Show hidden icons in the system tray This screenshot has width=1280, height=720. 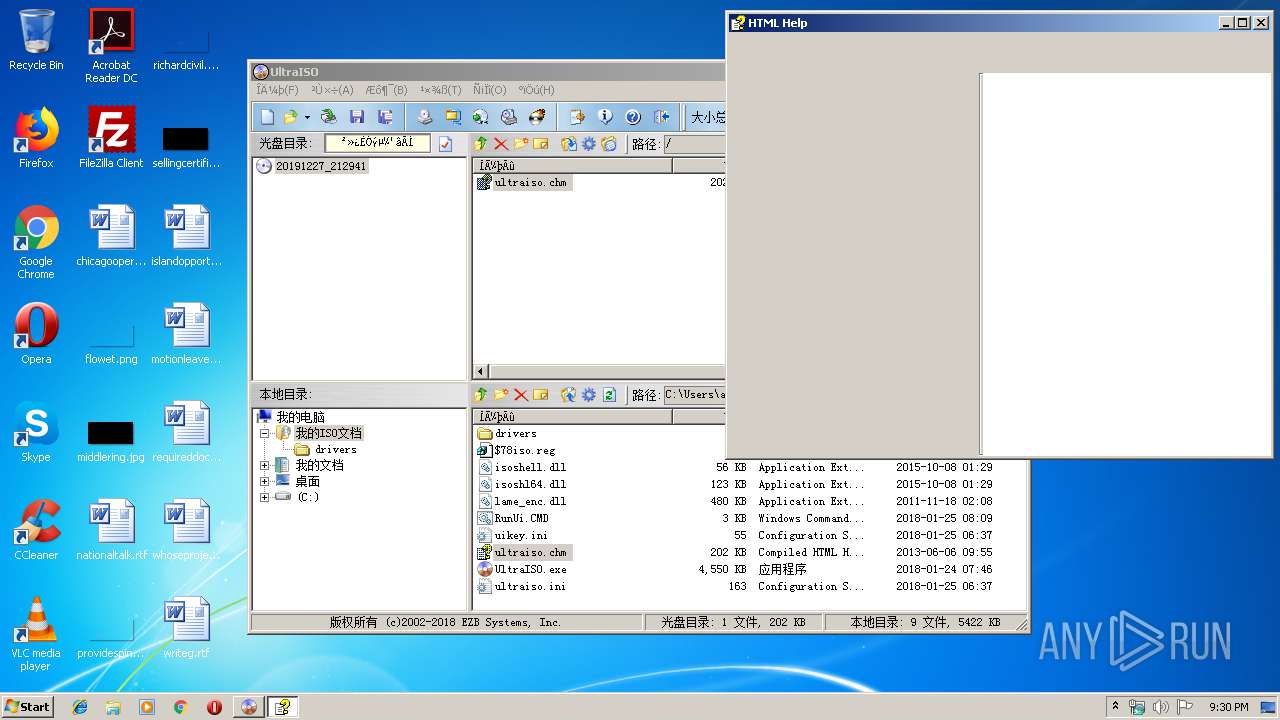[1115, 707]
